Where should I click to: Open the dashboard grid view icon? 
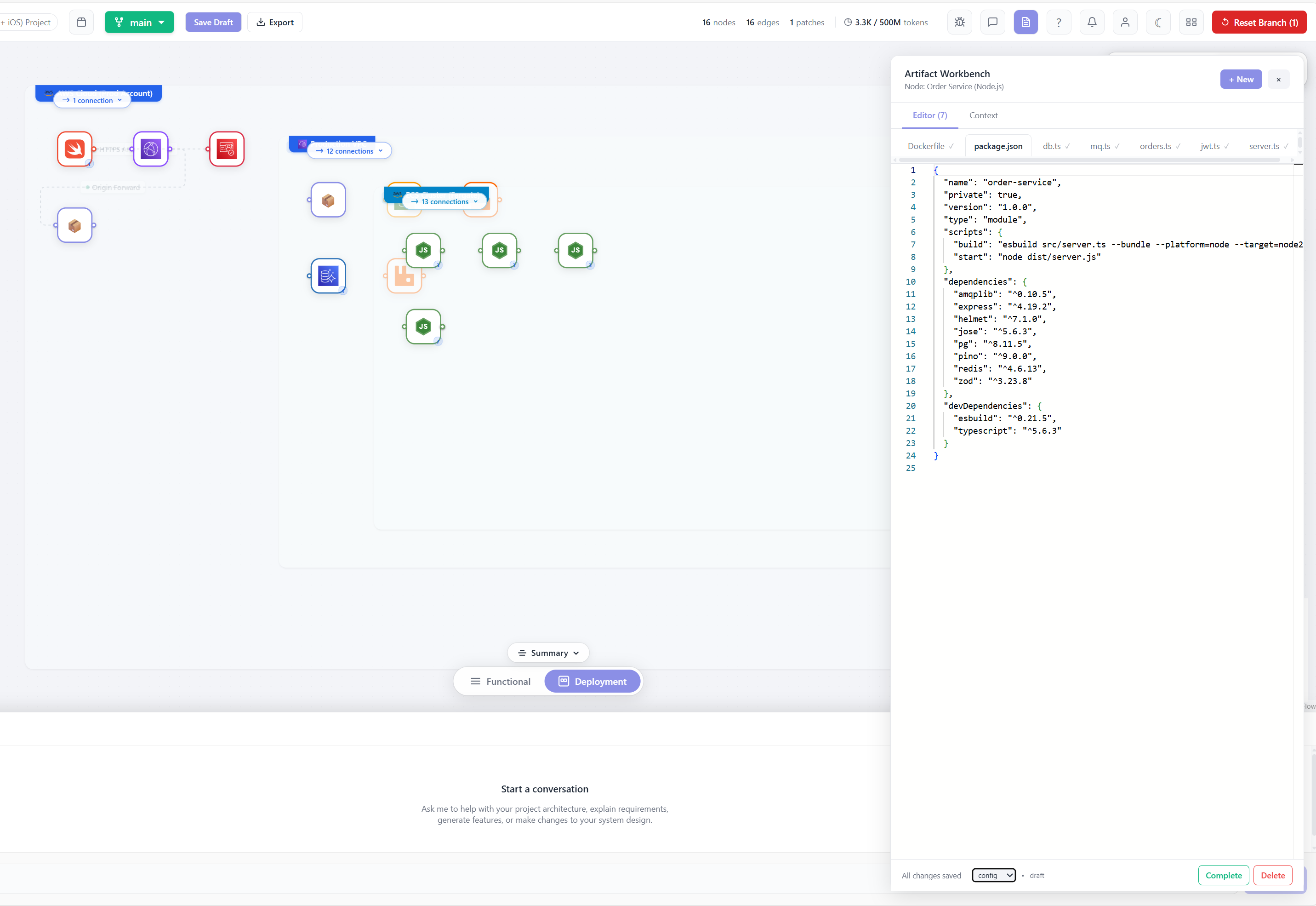[1192, 22]
